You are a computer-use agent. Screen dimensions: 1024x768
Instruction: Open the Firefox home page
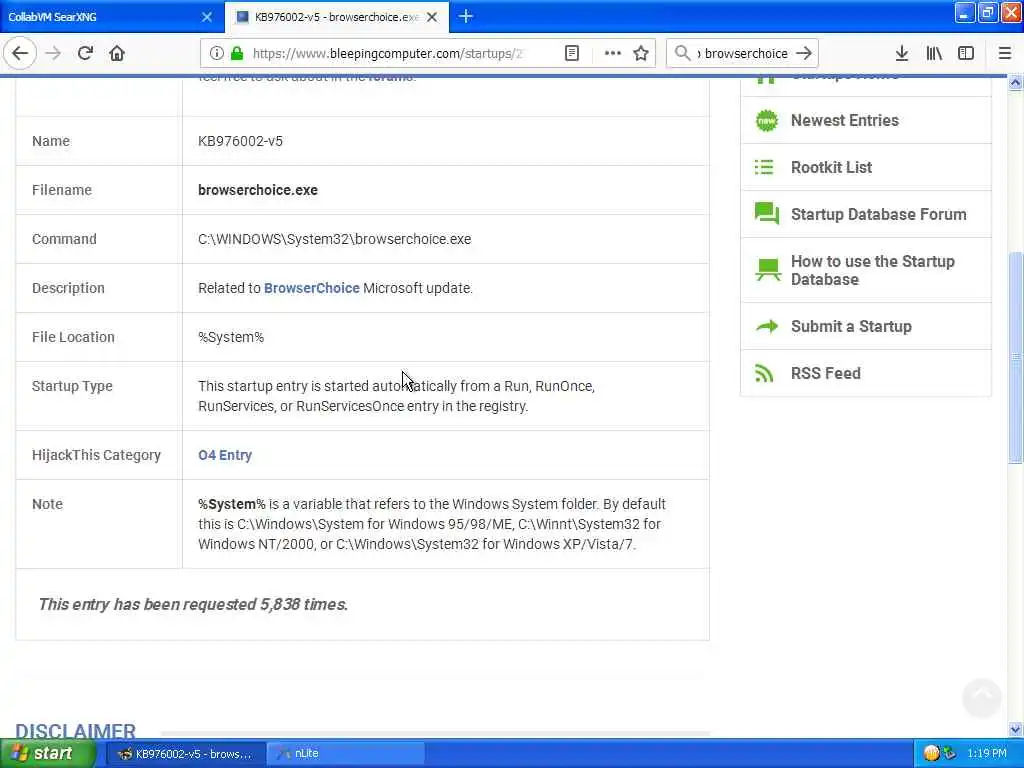pyautogui.click(x=117, y=53)
